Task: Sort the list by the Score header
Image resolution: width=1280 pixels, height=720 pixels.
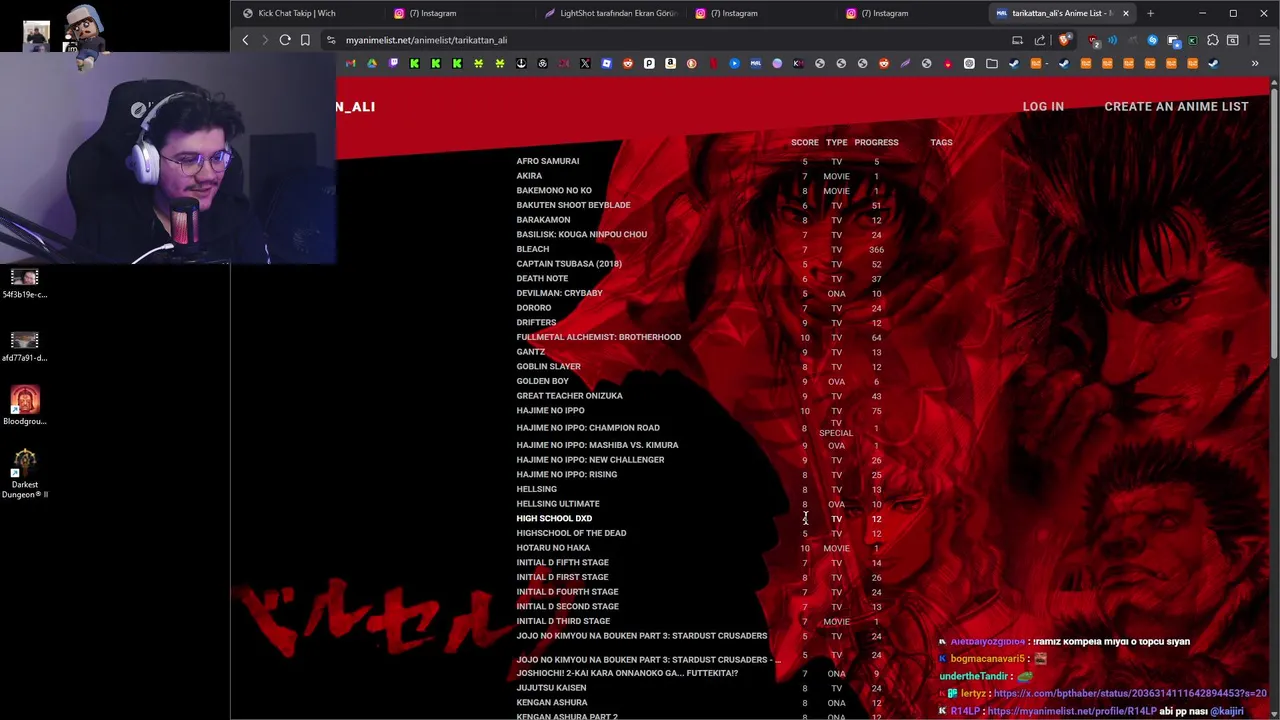Action: tap(804, 142)
